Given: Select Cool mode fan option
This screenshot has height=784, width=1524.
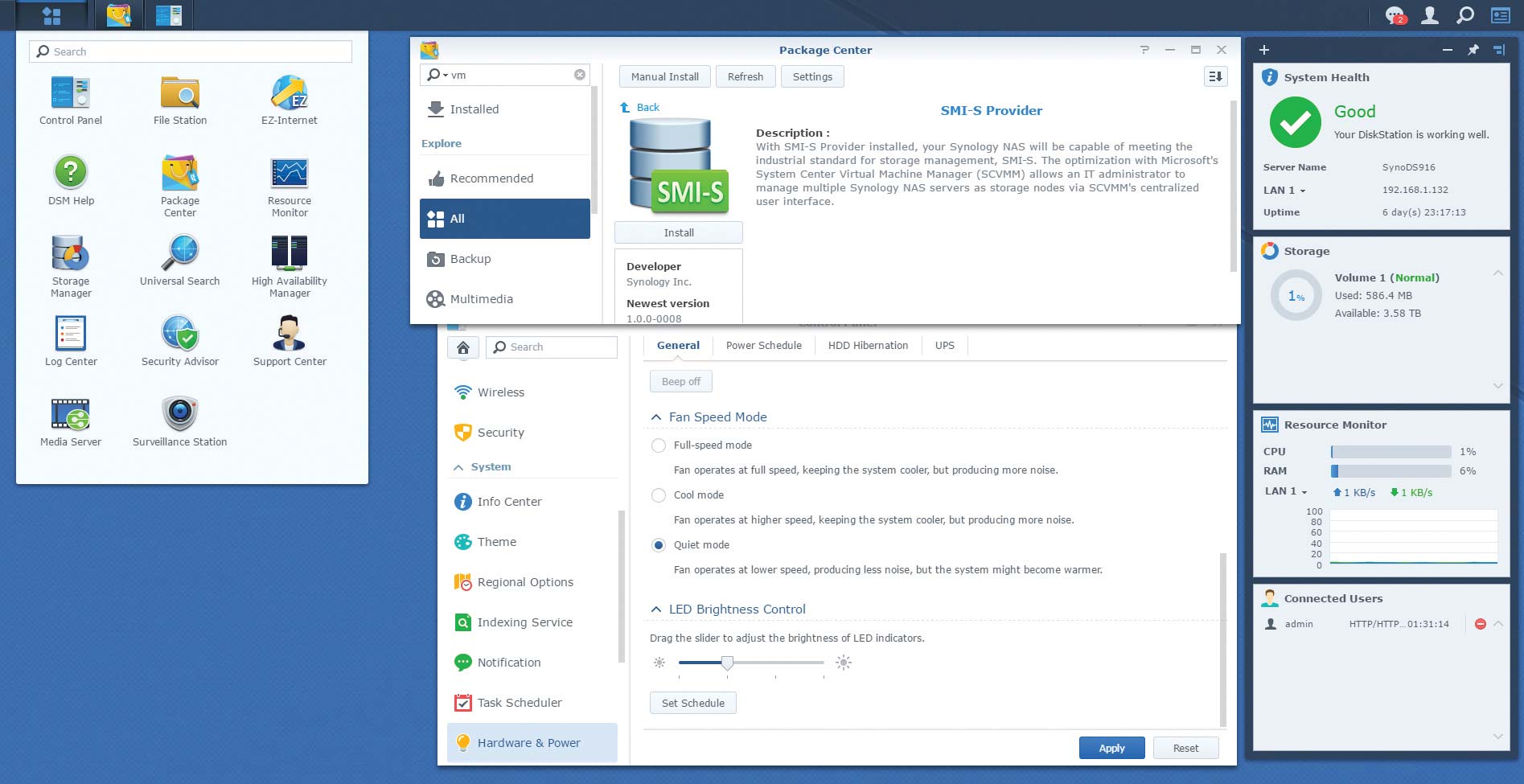Looking at the screenshot, I should point(659,495).
